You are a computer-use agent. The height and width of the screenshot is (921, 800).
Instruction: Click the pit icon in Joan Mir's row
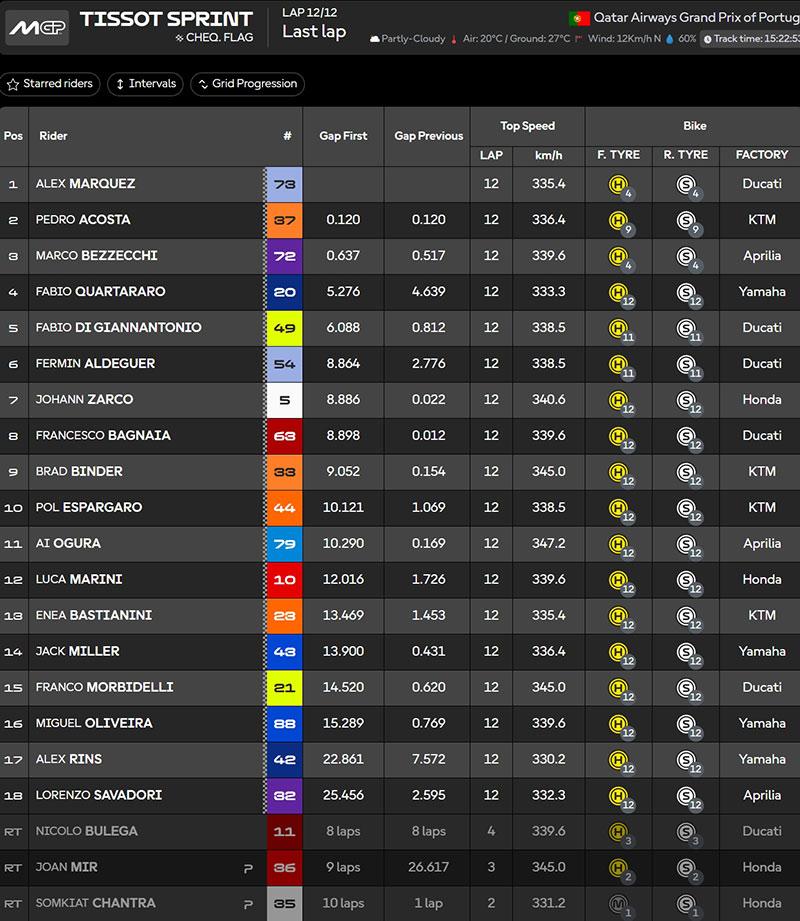(248, 868)
